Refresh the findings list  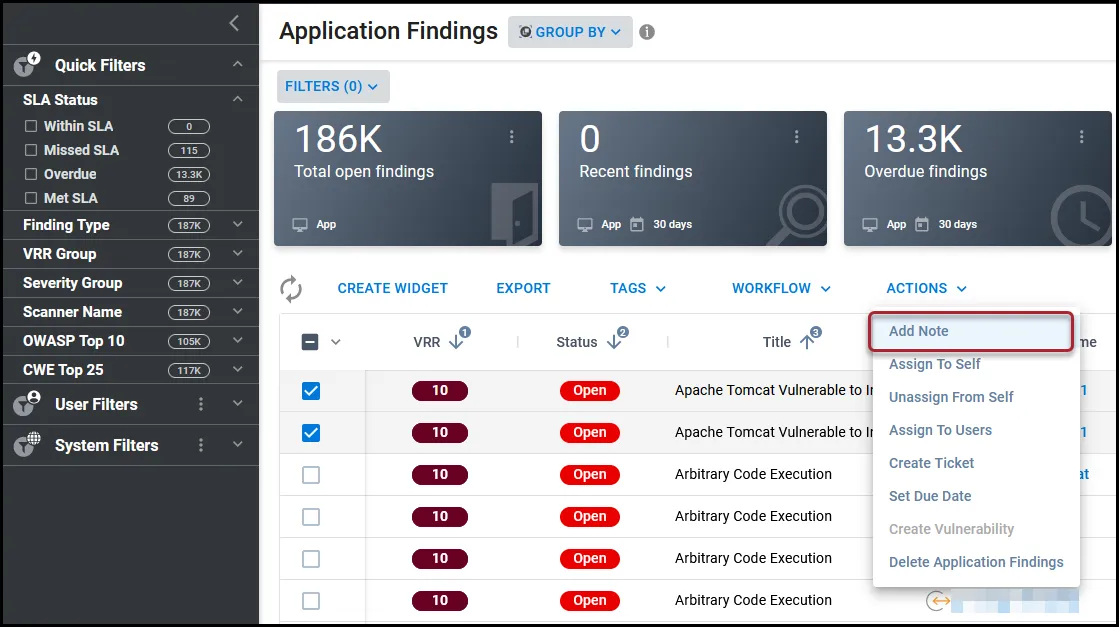pos(290,289)
